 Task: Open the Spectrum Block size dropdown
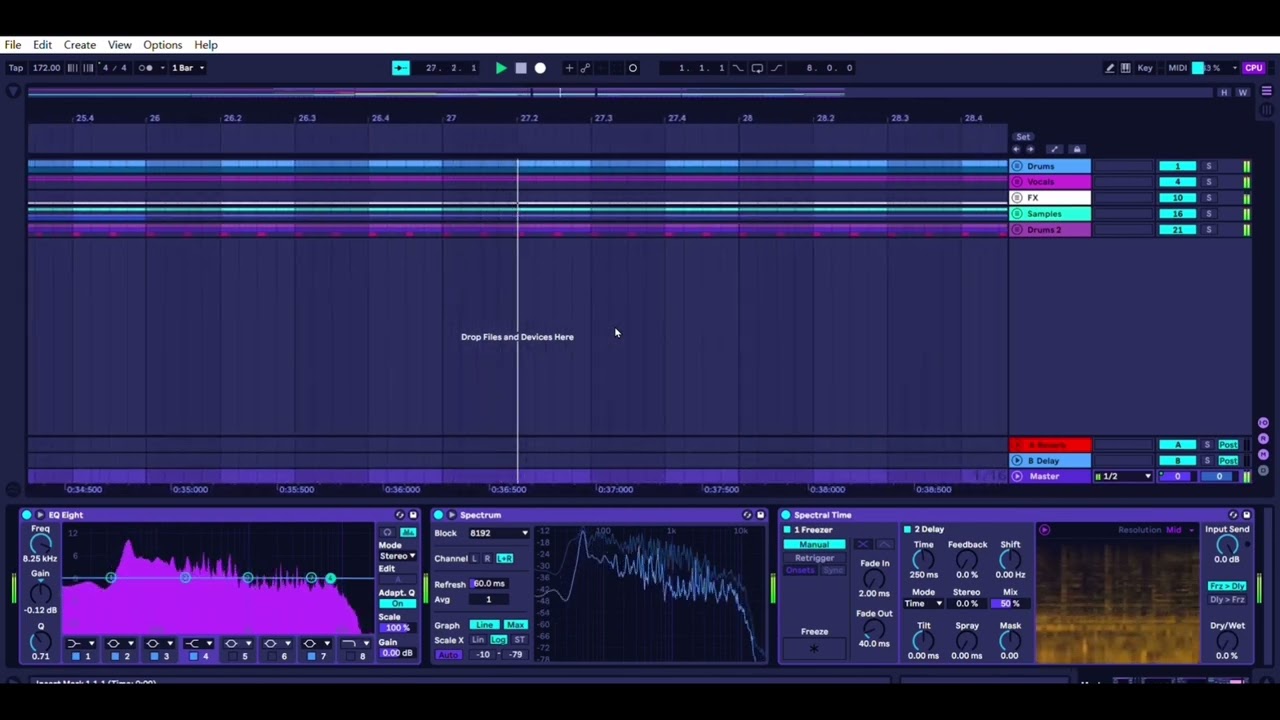(x=498, y=533)
